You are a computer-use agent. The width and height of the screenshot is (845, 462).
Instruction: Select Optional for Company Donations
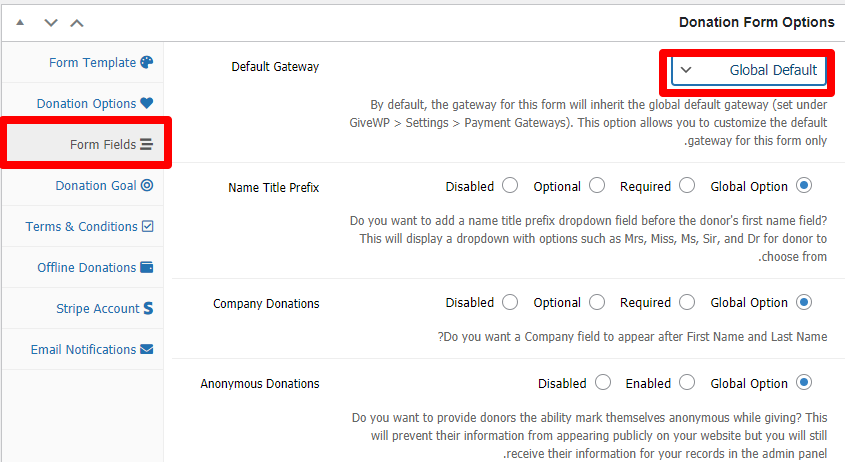coord(597,302)
